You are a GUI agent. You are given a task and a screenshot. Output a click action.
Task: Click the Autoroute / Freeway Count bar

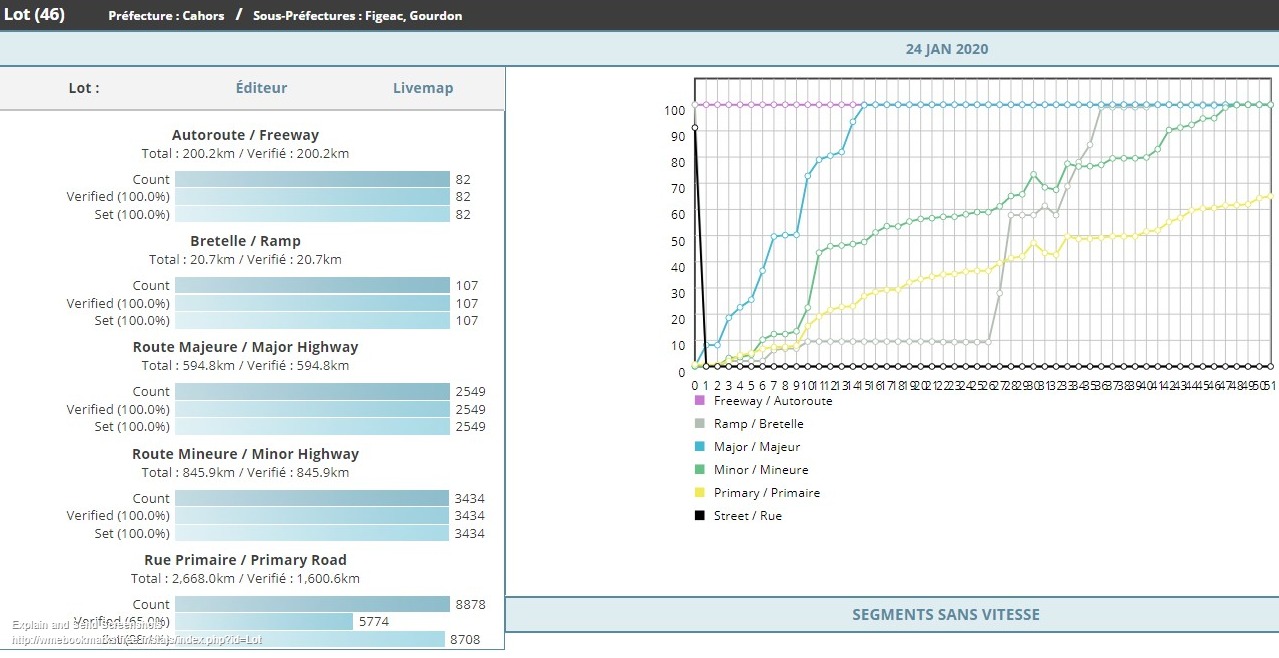pyautogui.click(x=312, y=179)
